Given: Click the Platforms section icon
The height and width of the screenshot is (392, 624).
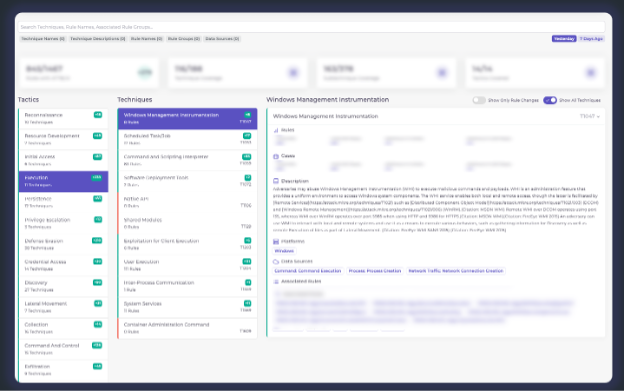Looking at the screenshot, I should click(276, 242).
